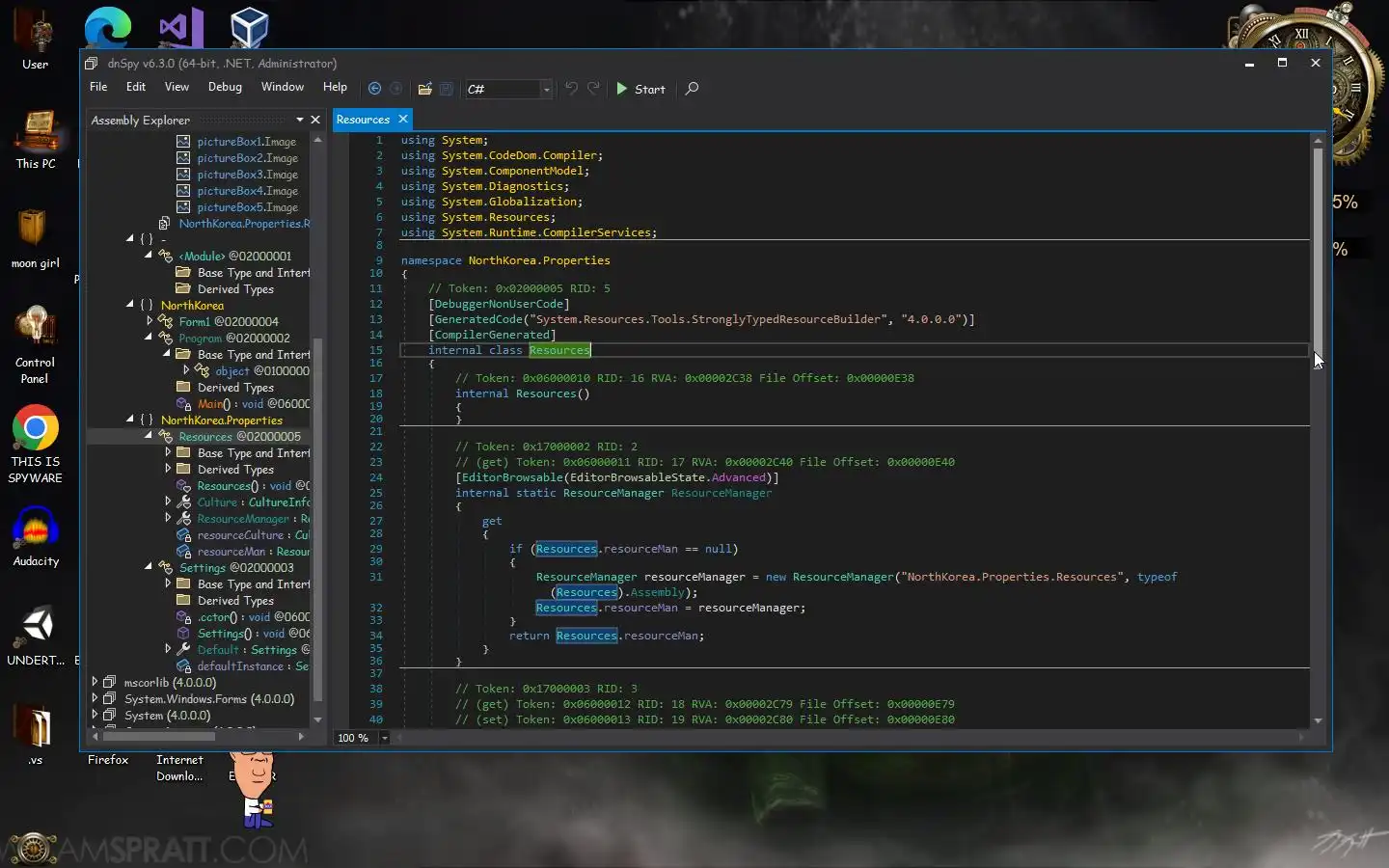1389x868 pixels.
Task: Click the Search magnifier toolbar icon
Action: coord(692,89)
